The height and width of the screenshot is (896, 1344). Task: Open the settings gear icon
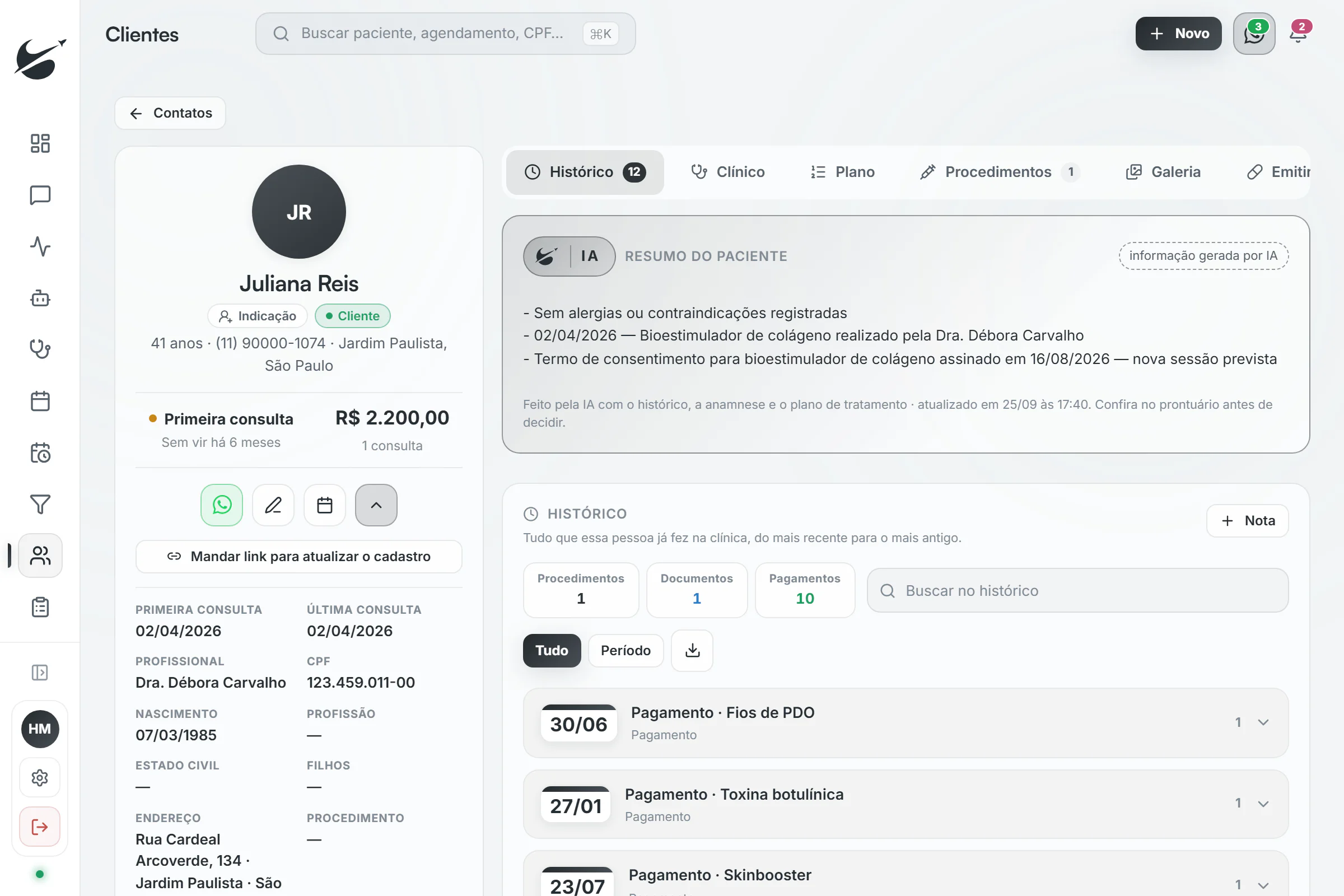point(40,778)
